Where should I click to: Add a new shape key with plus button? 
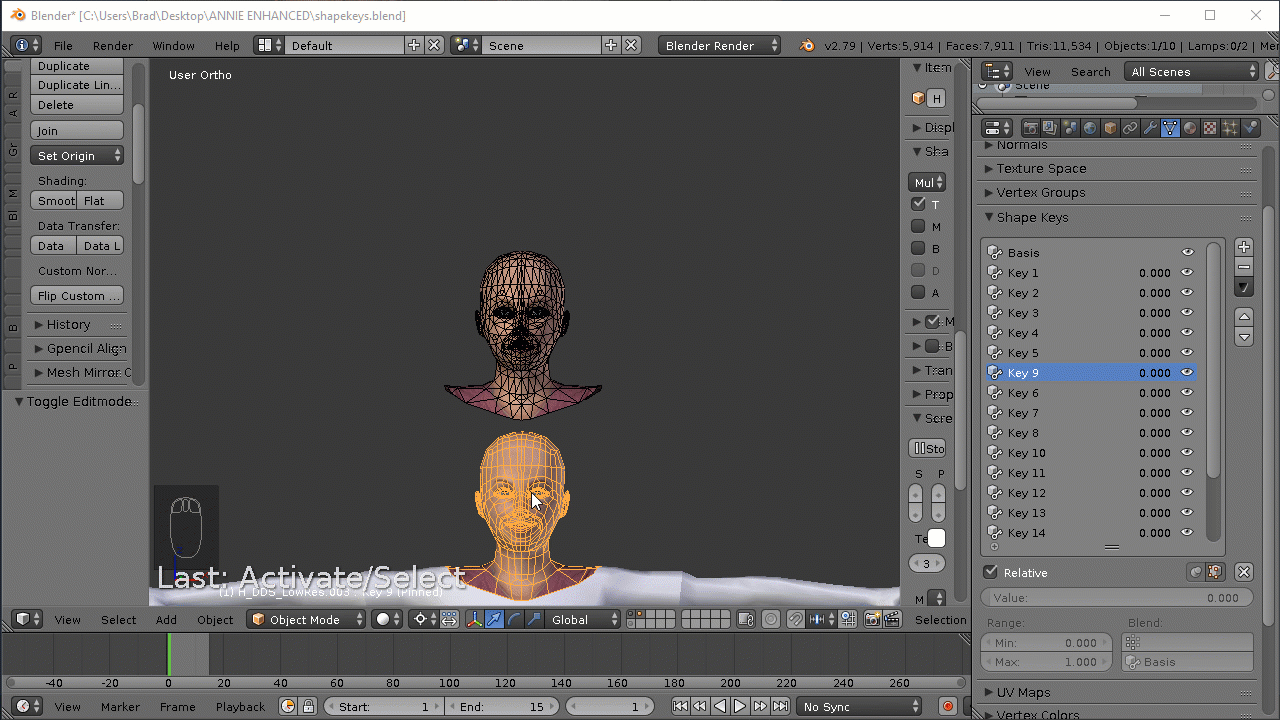point(1244,247)
